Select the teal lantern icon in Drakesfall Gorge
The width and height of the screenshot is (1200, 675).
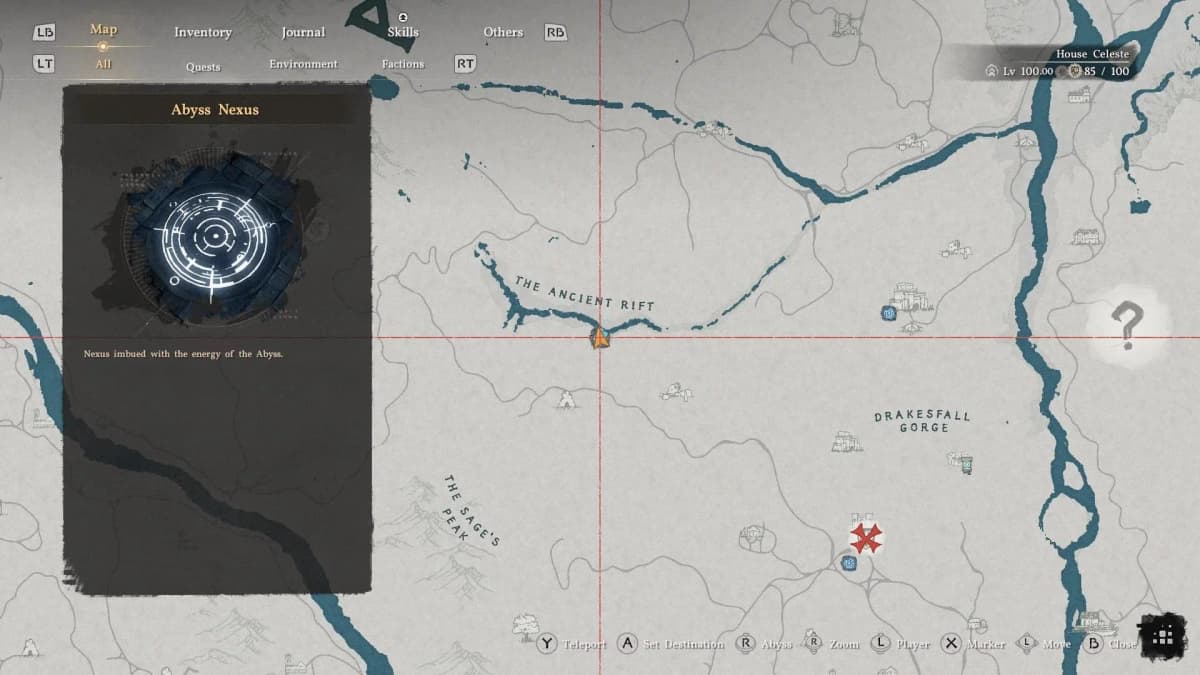coord(966,464)
